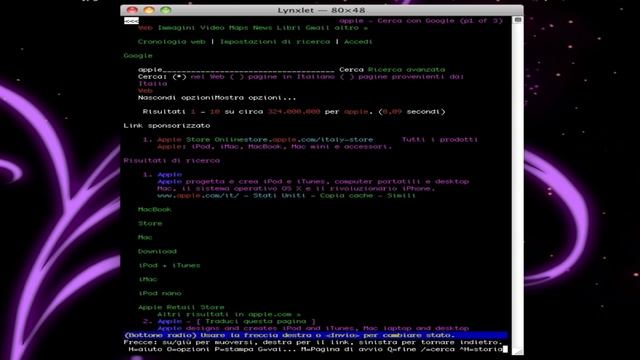Open the Gmail link in top navigation
Screen dimensions: 640x360
(318, 28)
